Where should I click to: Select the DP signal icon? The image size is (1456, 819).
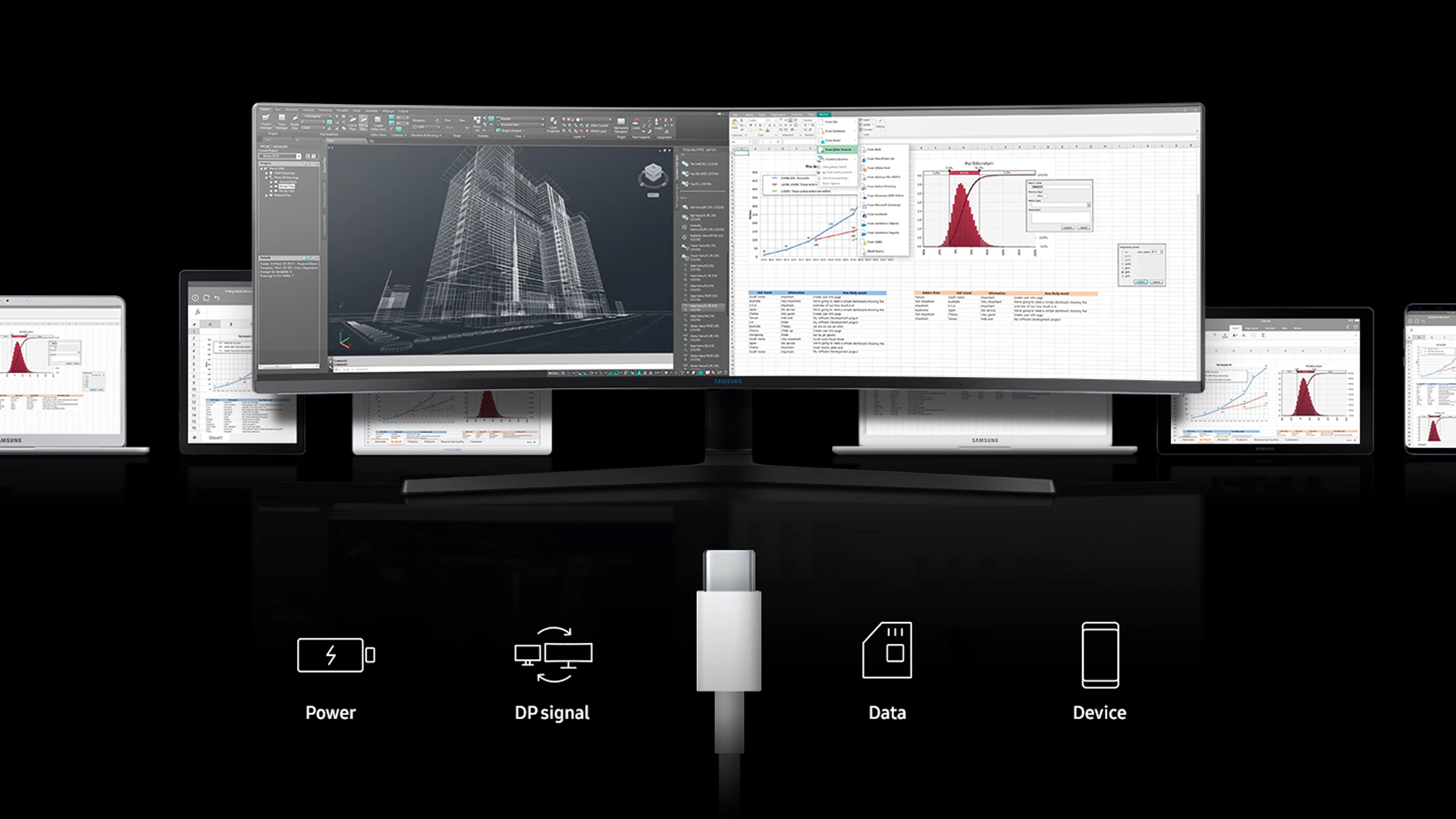pos(553,655)
